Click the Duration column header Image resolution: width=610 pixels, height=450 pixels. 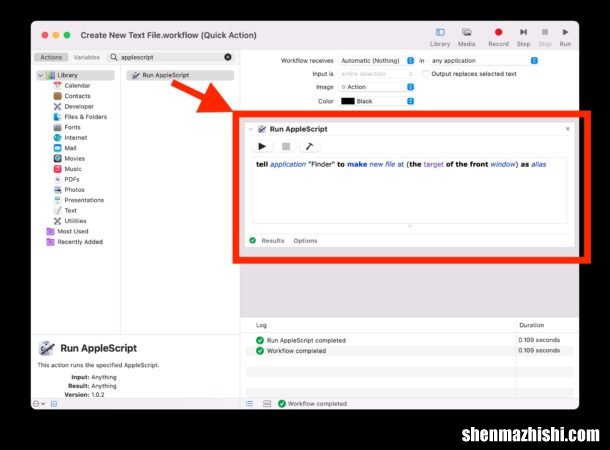coord(531,325)
